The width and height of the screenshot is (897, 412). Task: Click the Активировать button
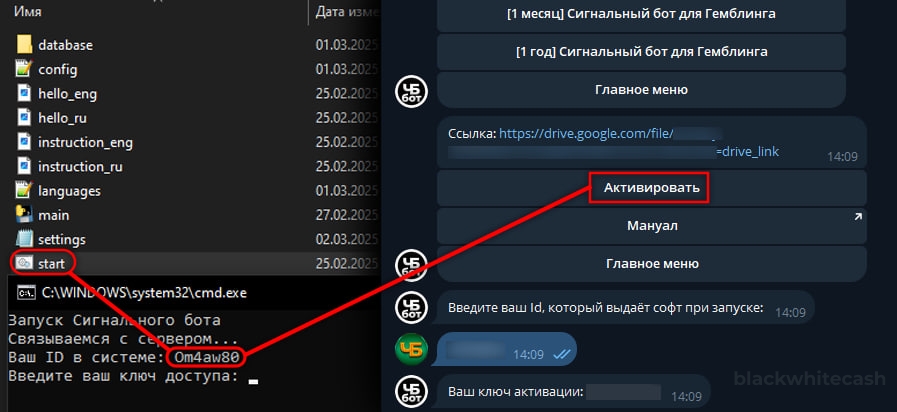(652, 188)
